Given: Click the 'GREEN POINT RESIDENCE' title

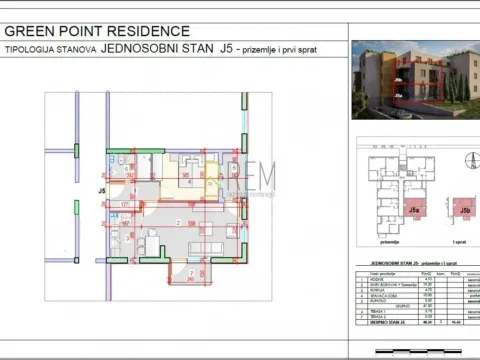Looking at the screenshot, I should click(97, 31).
